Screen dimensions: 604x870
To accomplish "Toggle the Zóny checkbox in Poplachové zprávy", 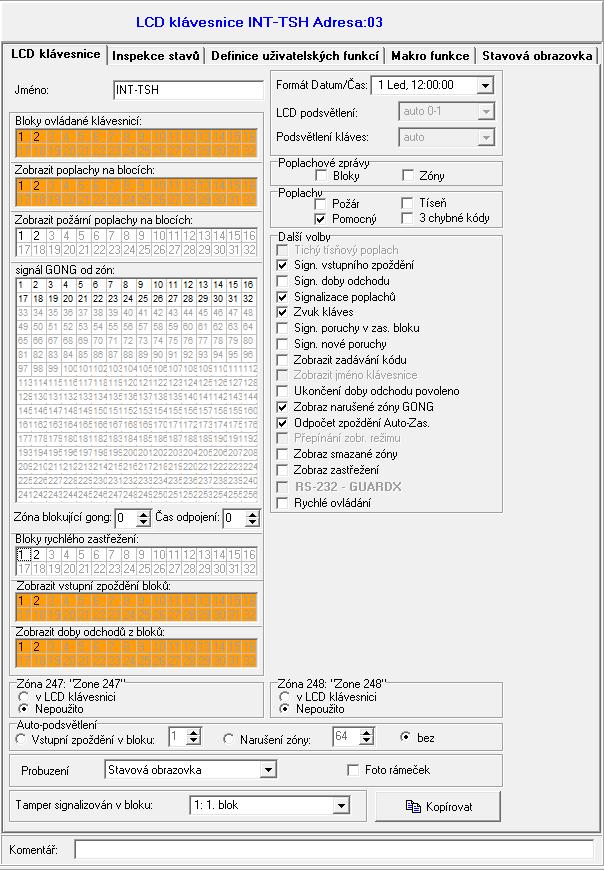I will click(408, 176).
